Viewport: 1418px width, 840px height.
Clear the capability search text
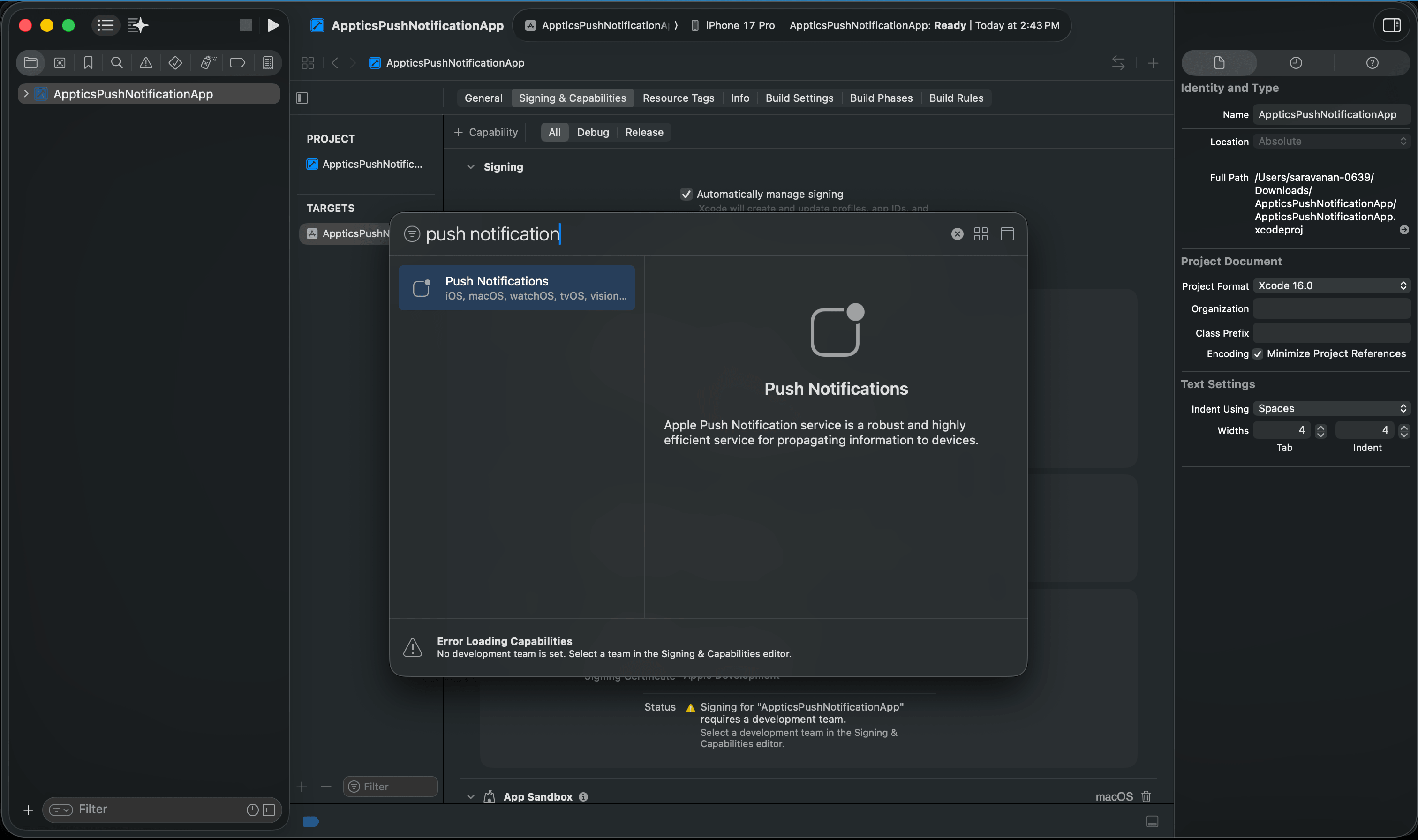pos(957,234)
